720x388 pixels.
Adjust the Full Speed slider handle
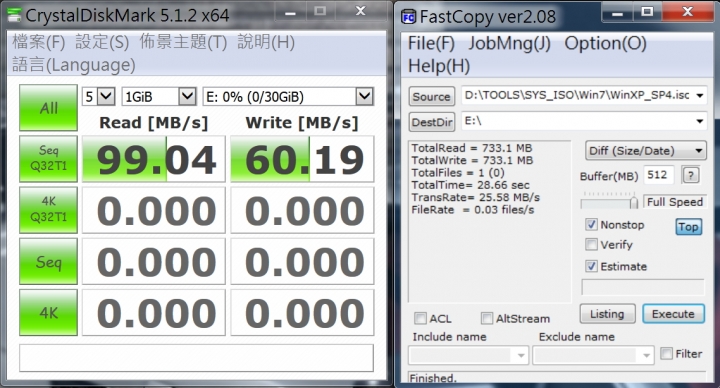634,202
